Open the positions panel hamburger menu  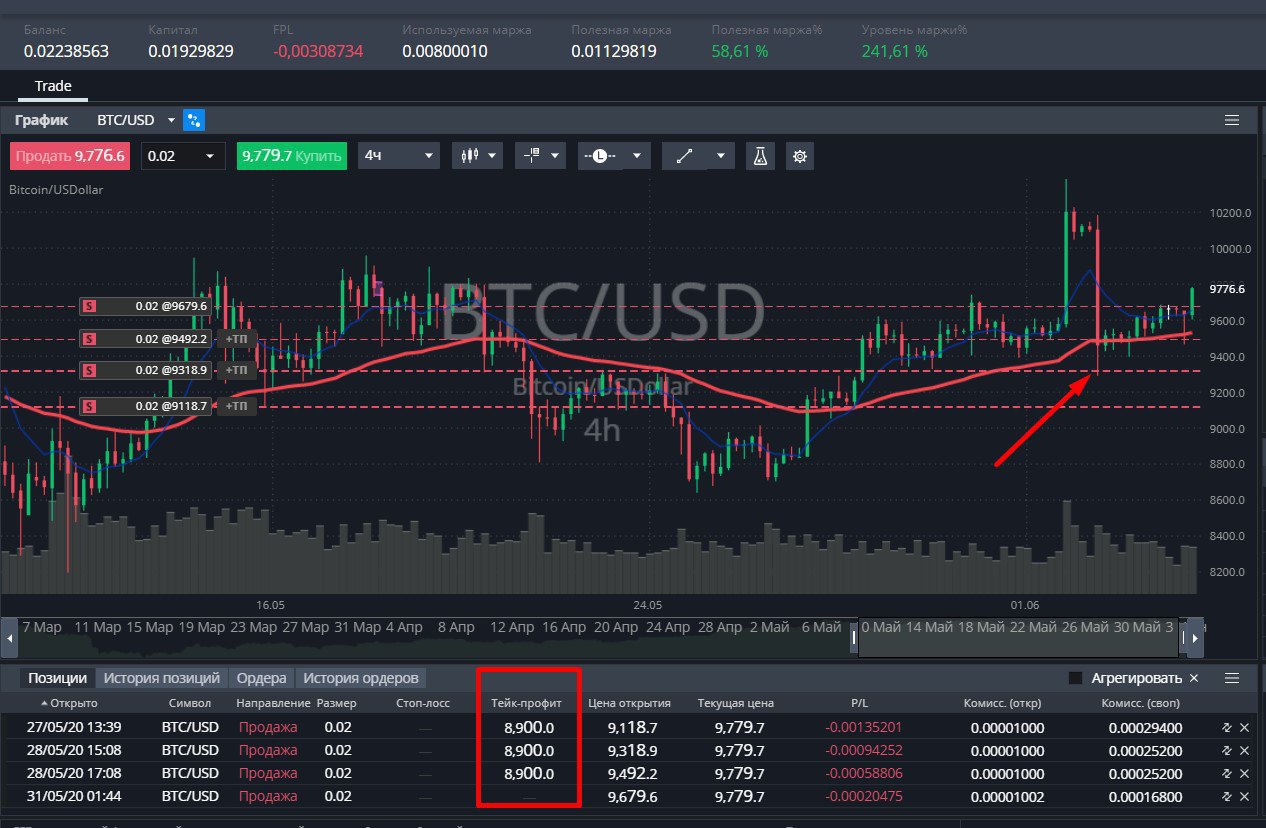1232,678
